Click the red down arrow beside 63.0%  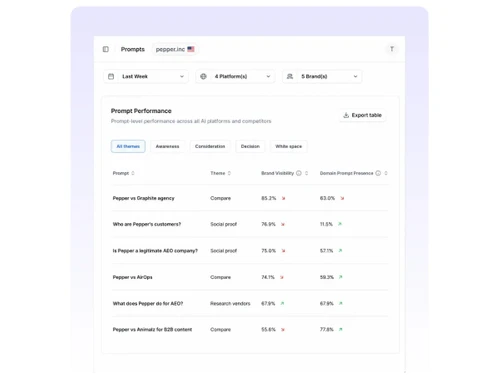click(342, 198)
